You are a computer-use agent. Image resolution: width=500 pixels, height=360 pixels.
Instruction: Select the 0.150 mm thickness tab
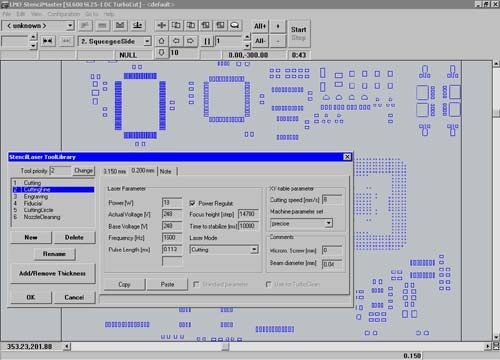114,171
